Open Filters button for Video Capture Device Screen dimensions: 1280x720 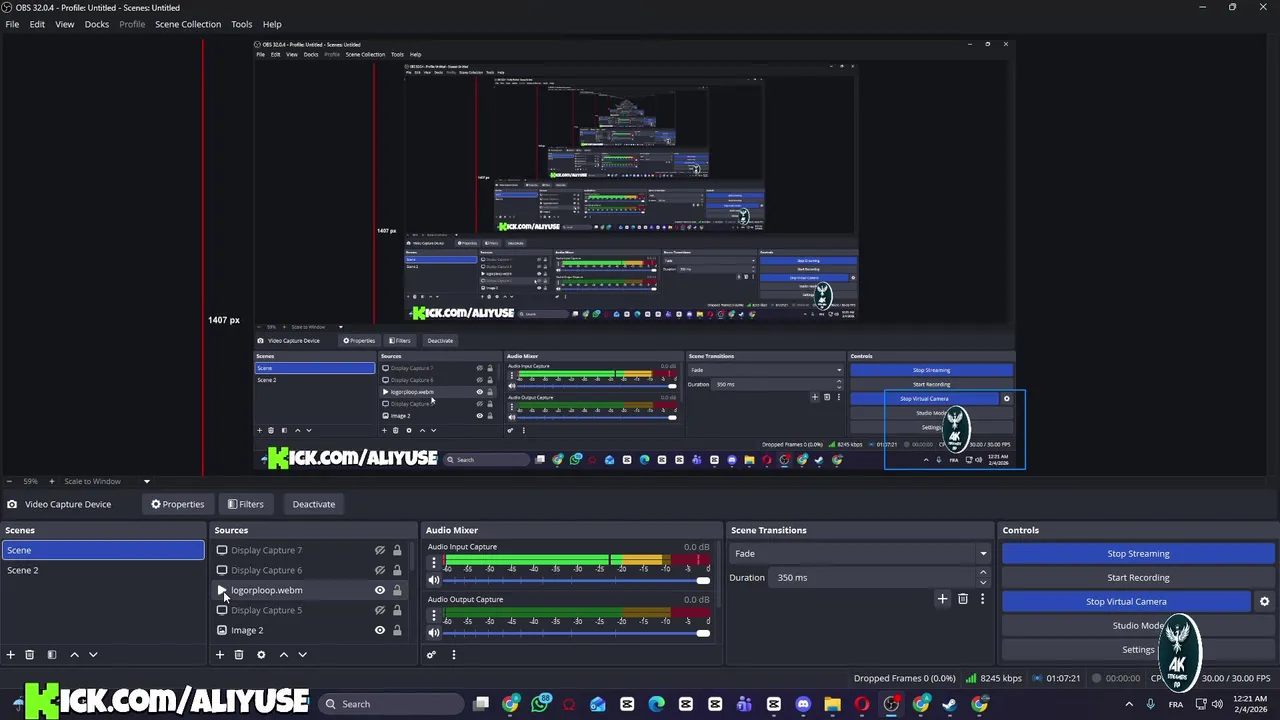coord(245,504)
